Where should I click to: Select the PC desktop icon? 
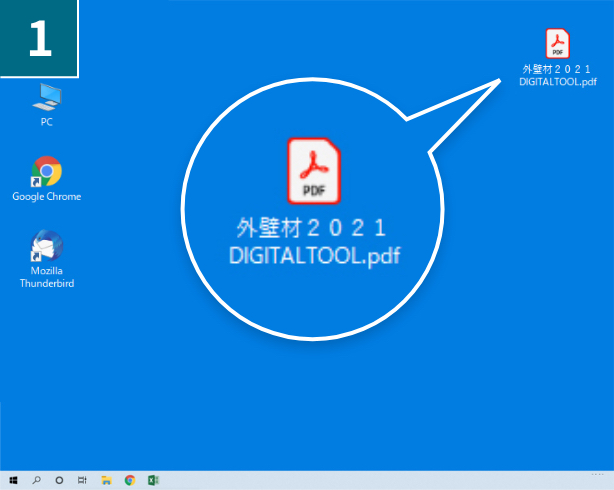(46, 98)
